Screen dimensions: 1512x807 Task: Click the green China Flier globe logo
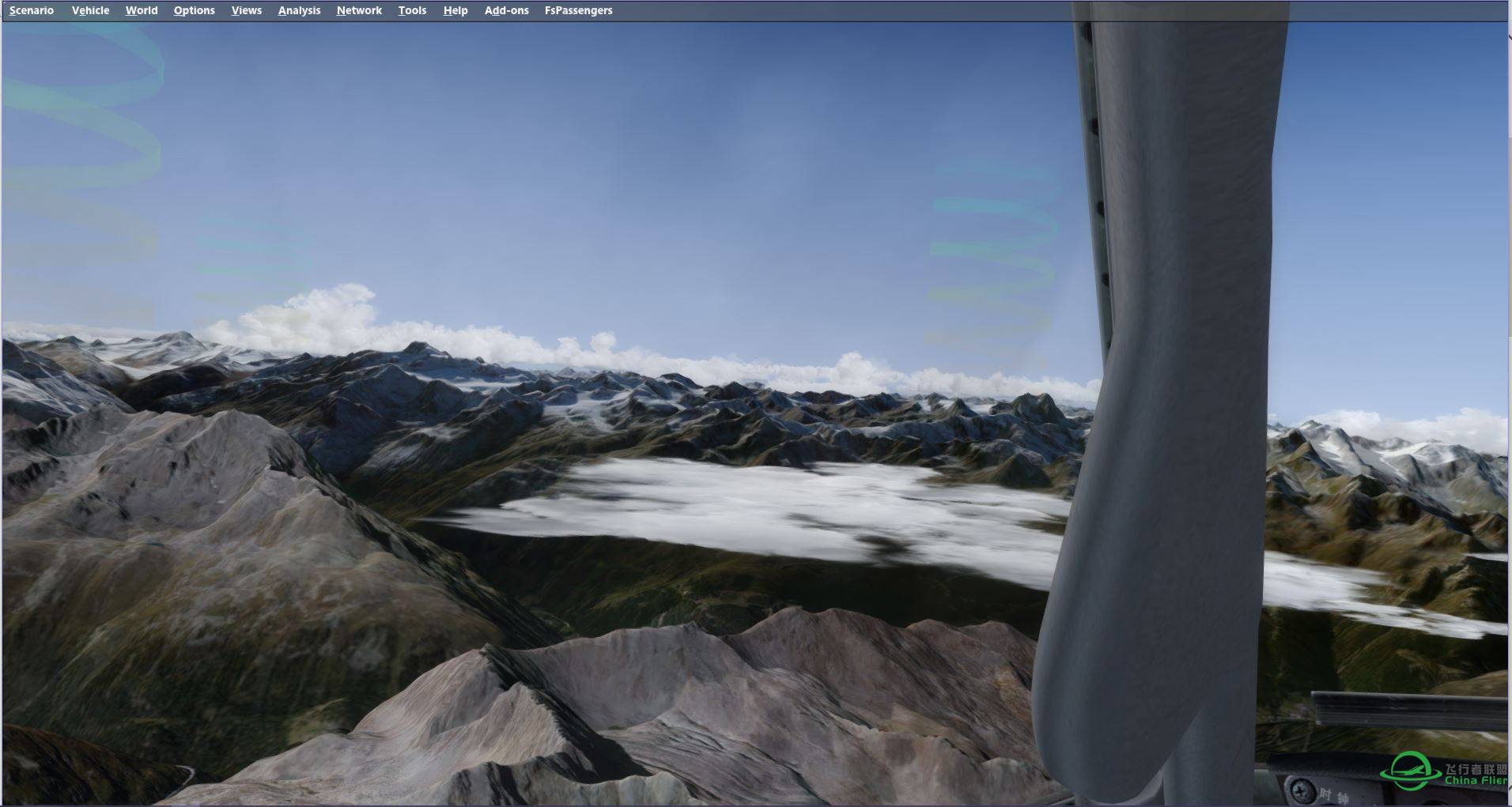(x=1410, y=770)
